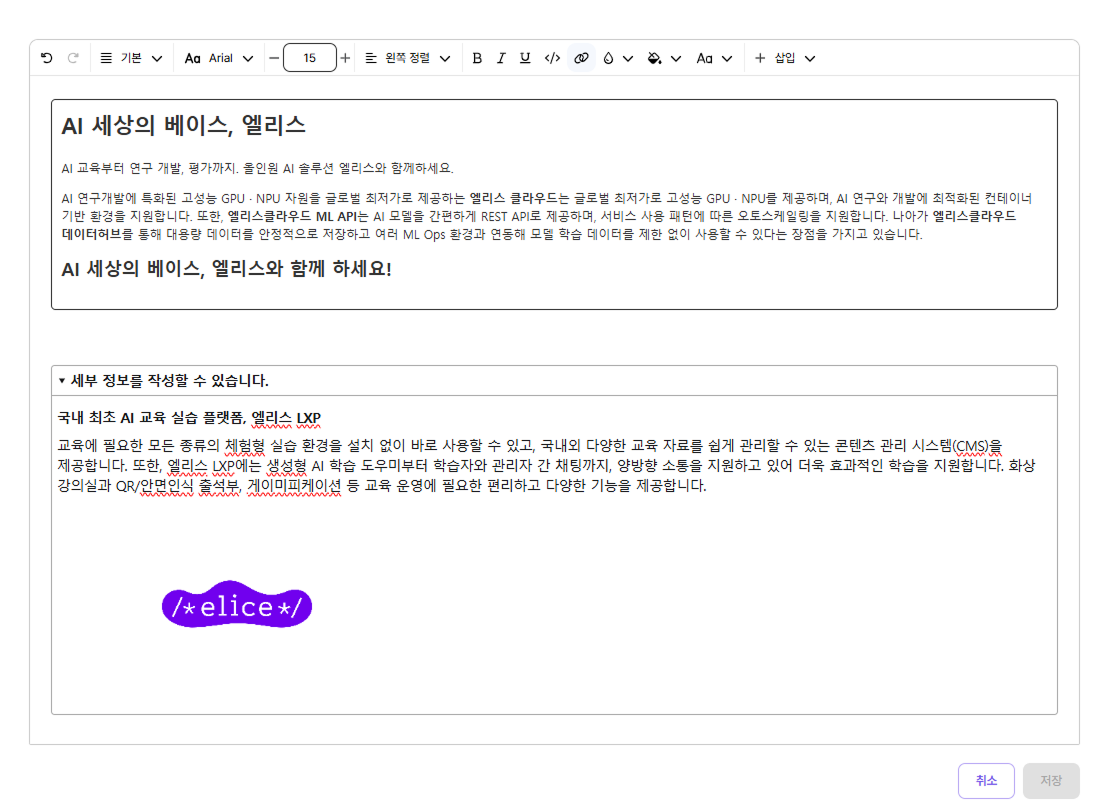The width and height of the screenshot is (1108, 811).
Task: Click the word '게이미피케이션' in details text
Action: pos(294,485)
